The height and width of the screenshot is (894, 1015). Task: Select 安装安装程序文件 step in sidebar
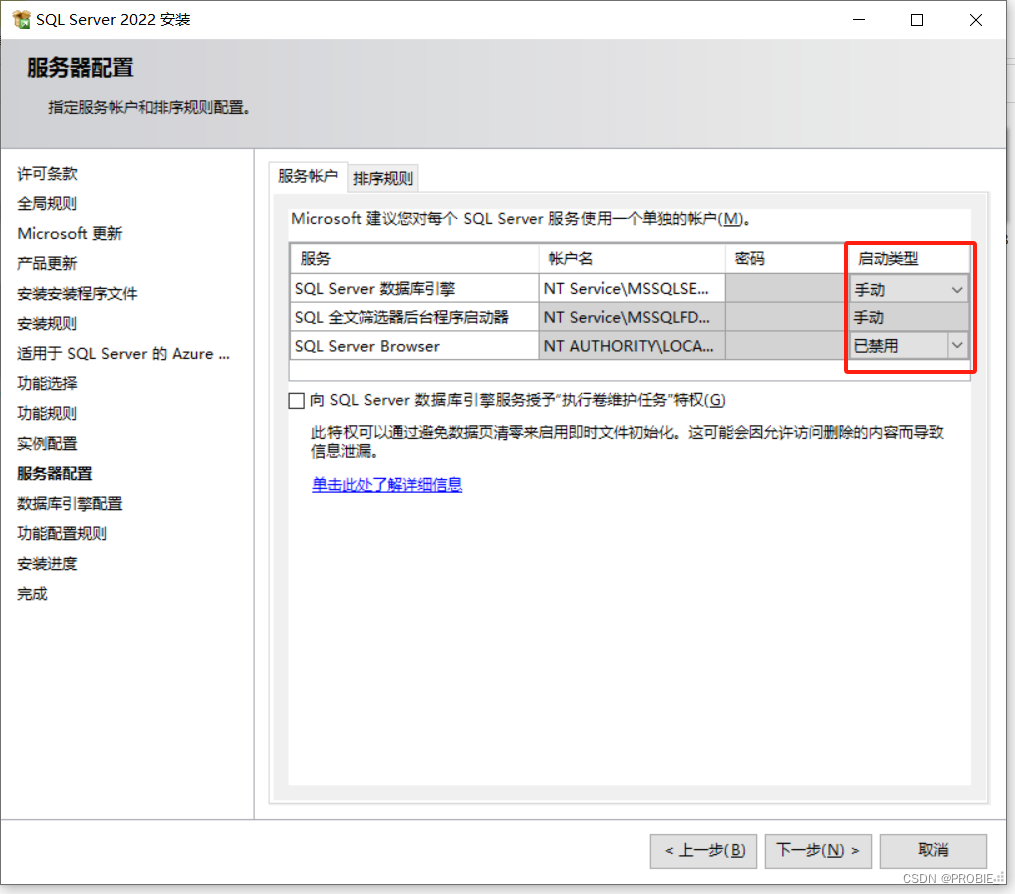tap(77, 293)
